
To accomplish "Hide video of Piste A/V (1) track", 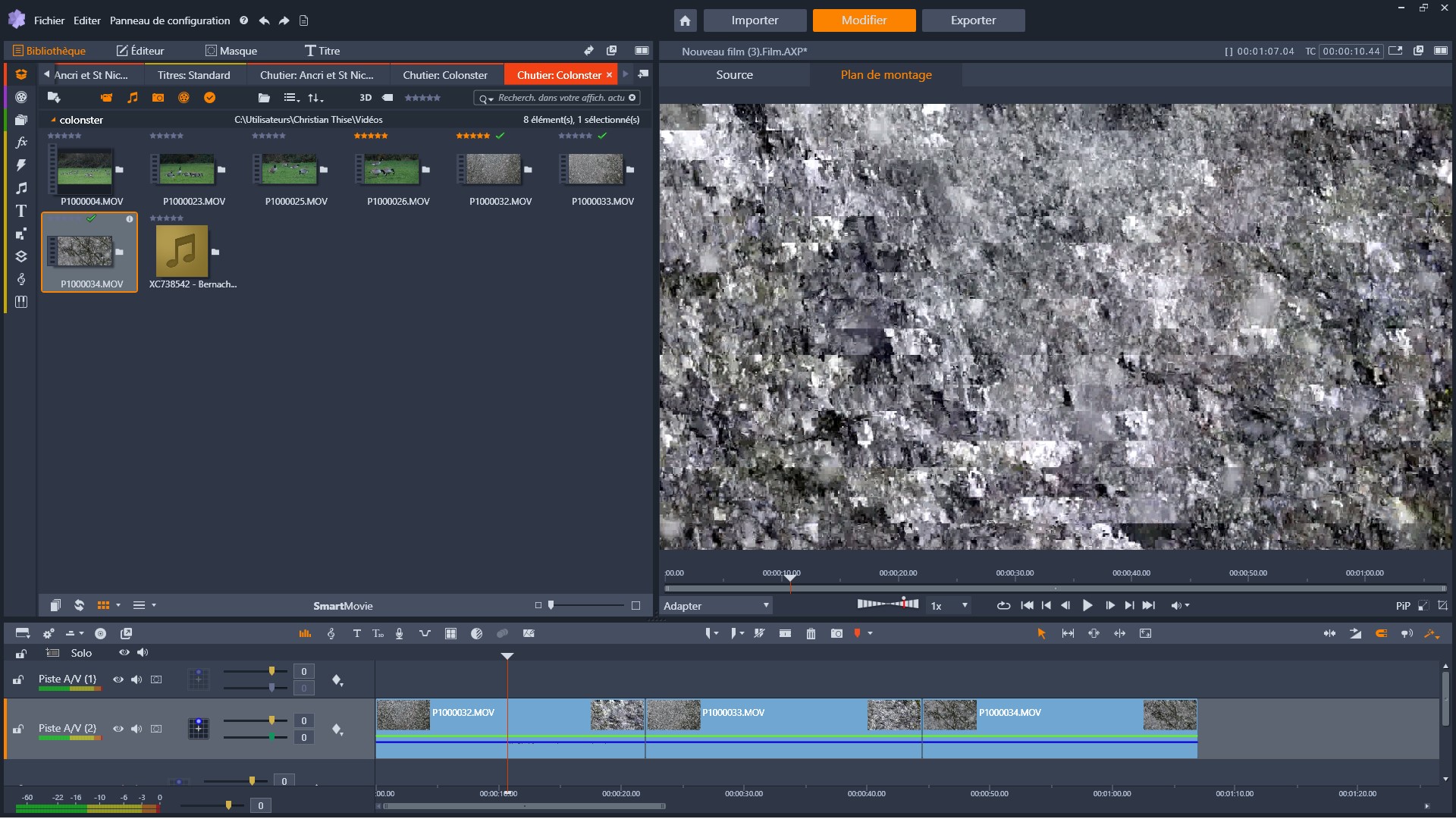I will pos(118,680).
